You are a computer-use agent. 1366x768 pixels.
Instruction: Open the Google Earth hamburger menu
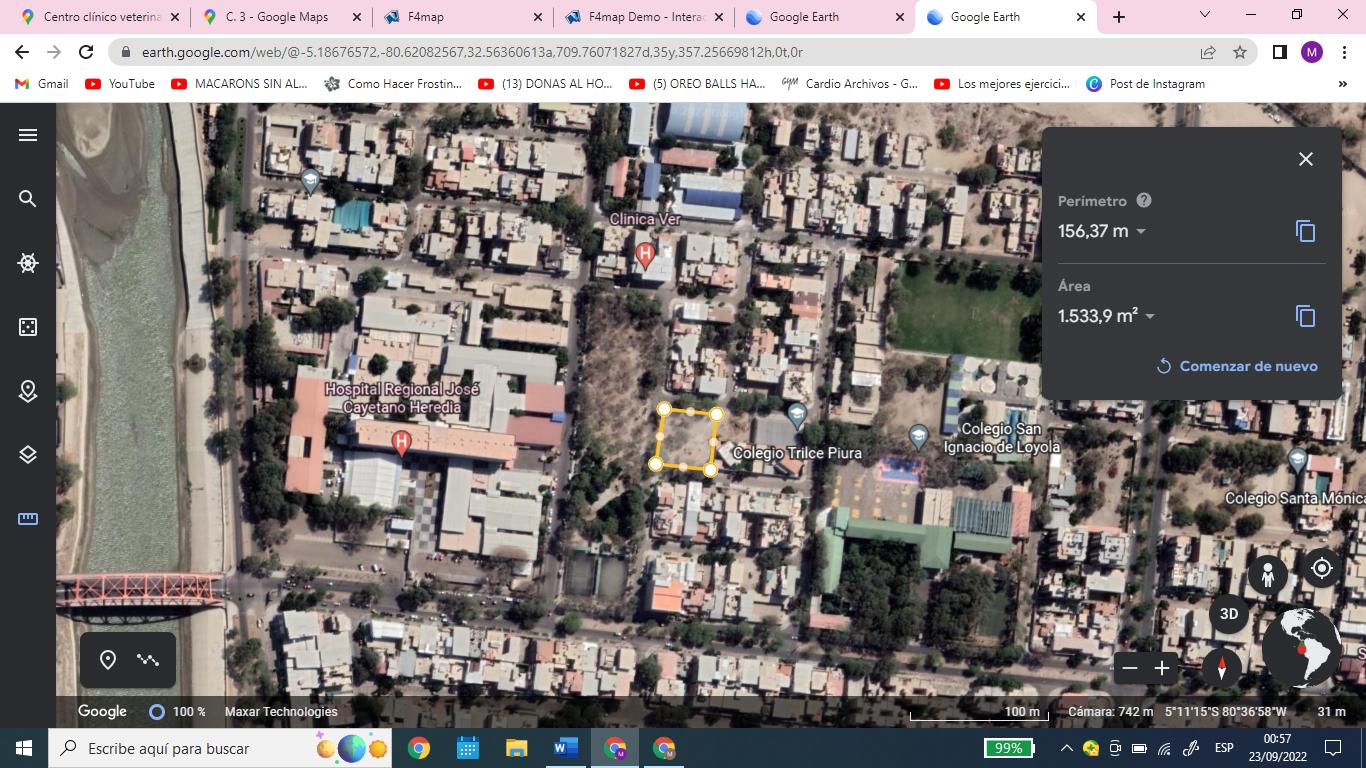tap(28, 135)
